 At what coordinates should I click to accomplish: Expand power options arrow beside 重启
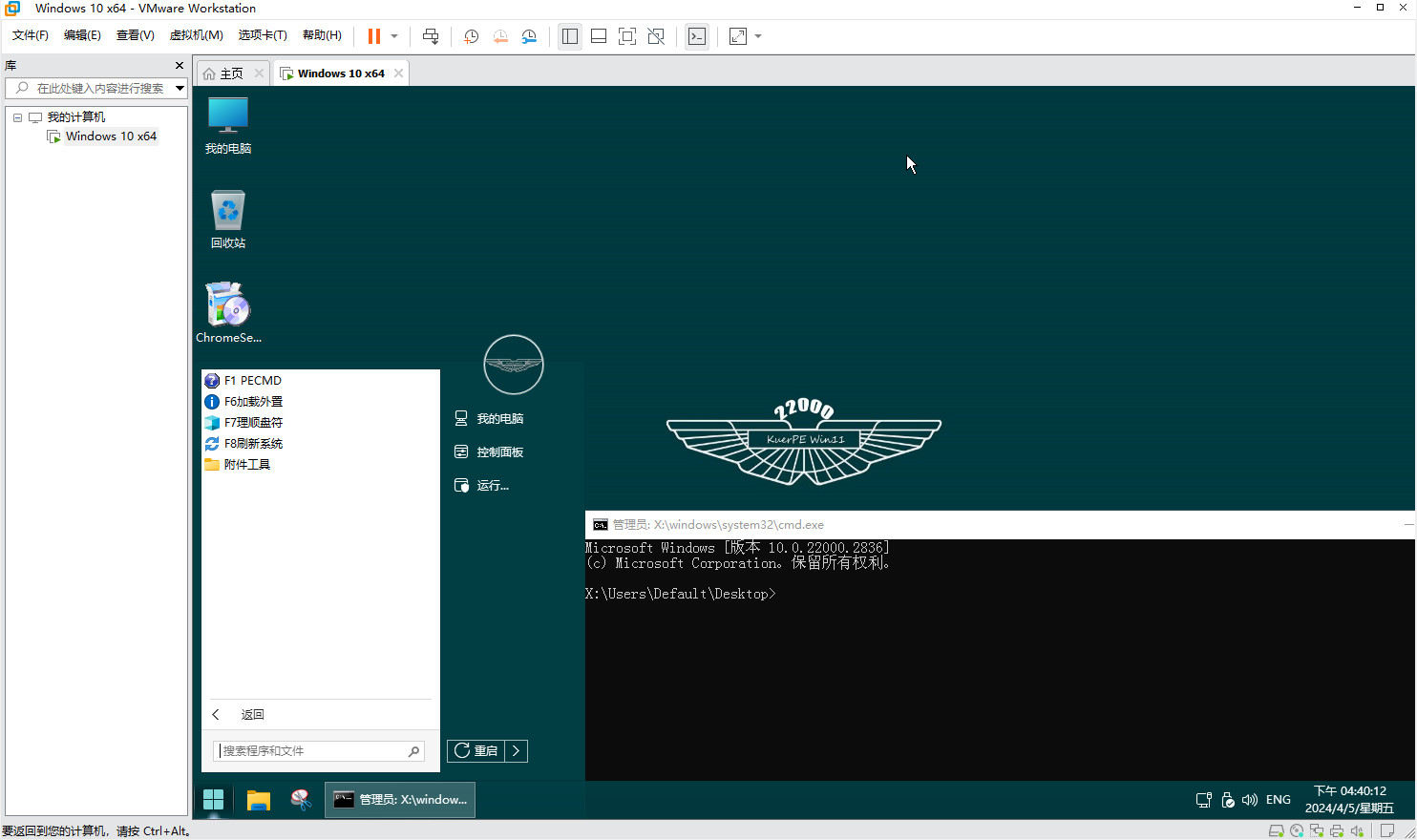pyautogui.click(x=516, y=751)
